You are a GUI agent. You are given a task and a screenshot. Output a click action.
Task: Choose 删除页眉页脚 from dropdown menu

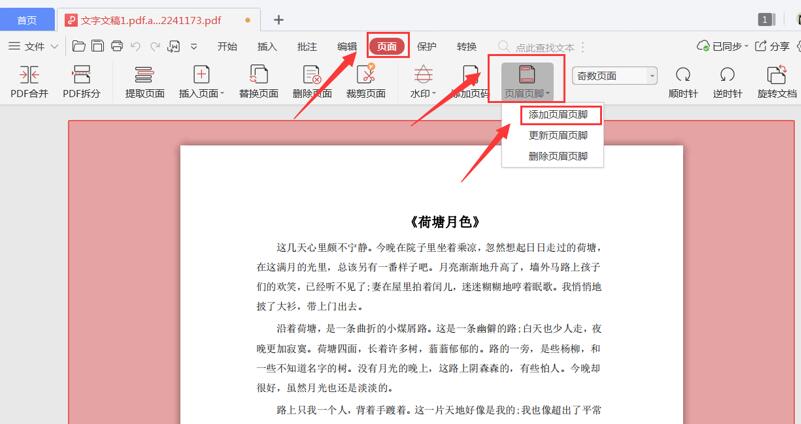tap(558, 156)
